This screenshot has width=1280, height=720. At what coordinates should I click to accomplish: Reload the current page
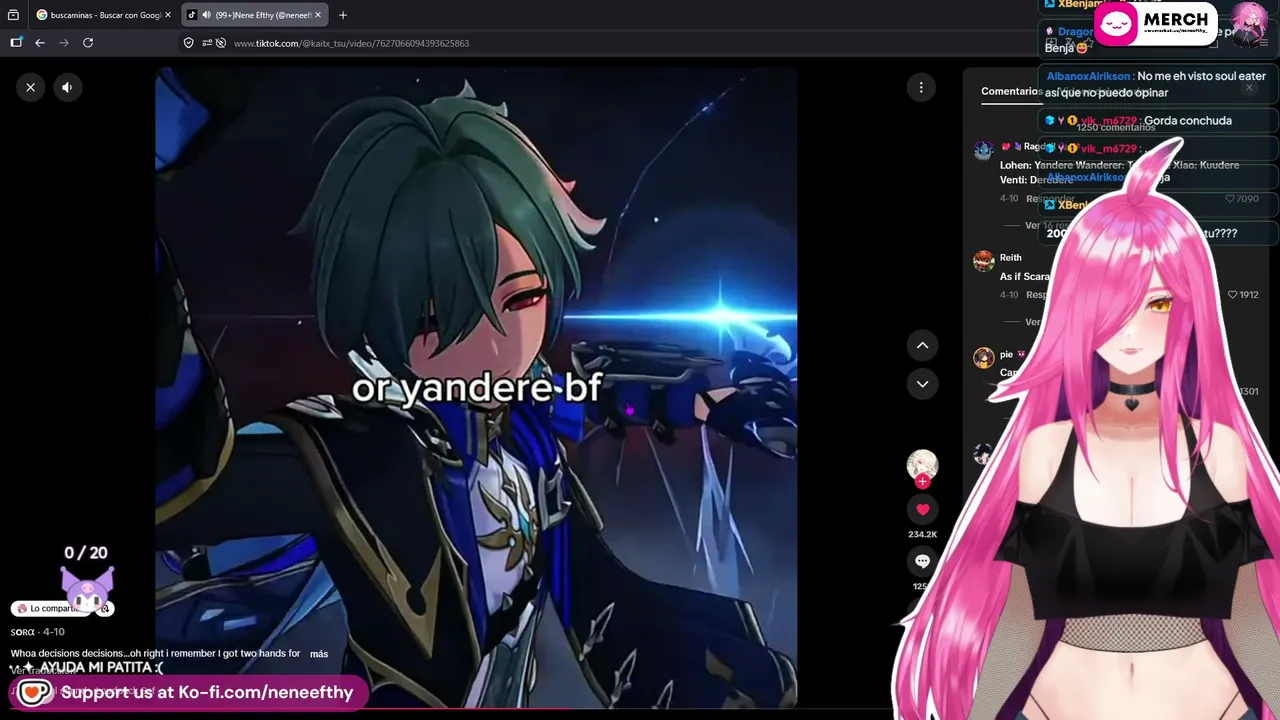tap(88, 43)
